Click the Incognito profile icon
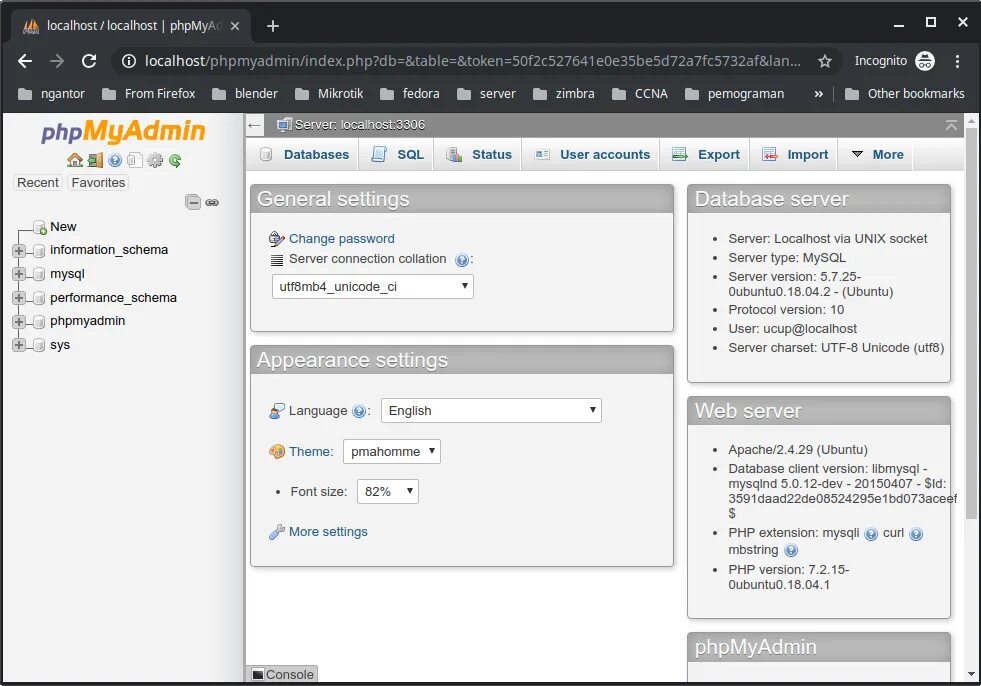This screenshot has width=981, height=686. pos(925,61)
